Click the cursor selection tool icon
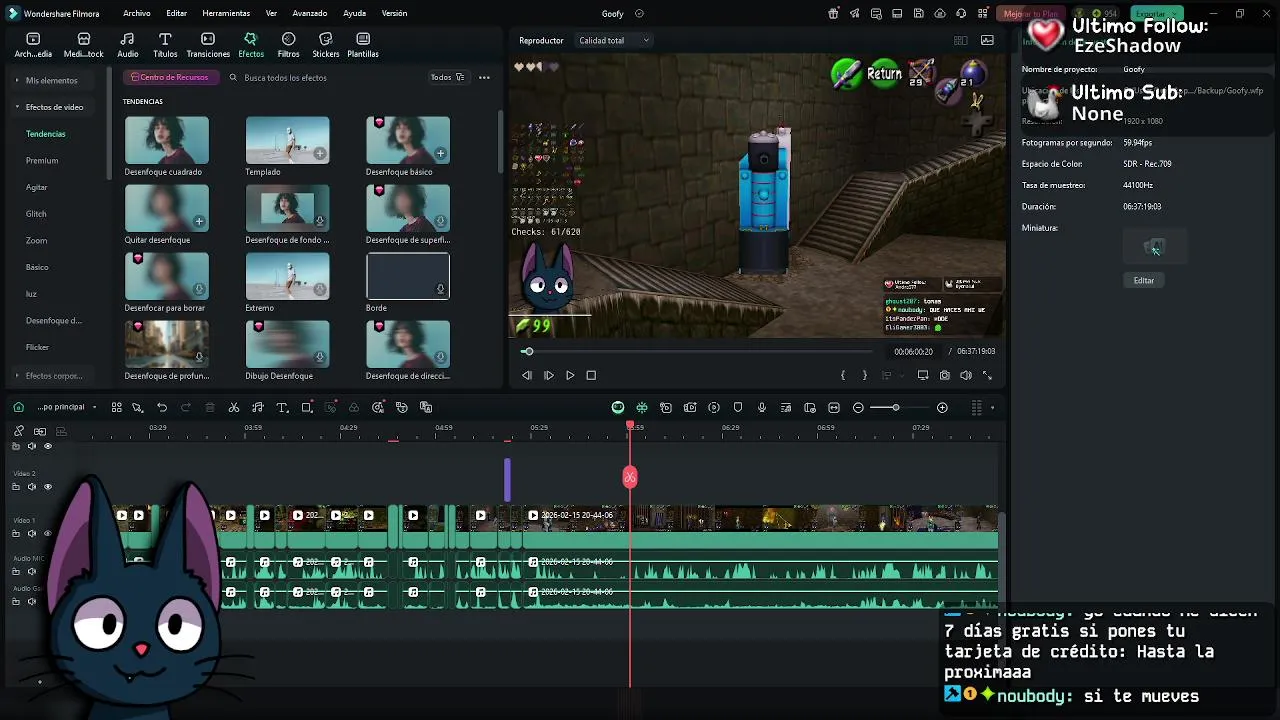The image size is (1280, 720). tap(138, 407)
